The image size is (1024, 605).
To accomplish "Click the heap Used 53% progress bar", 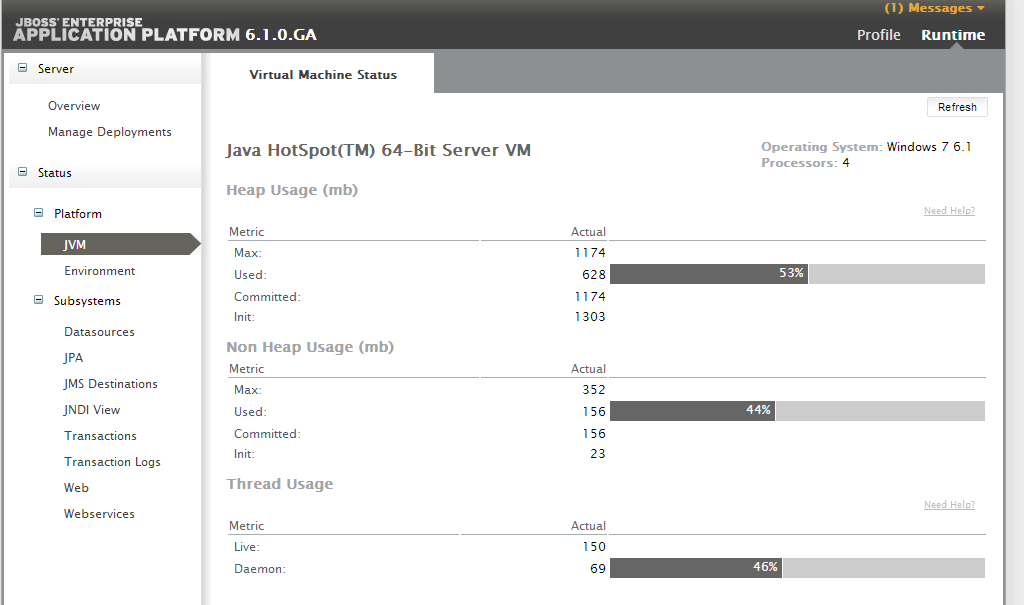I will click(x=797, y=274).
